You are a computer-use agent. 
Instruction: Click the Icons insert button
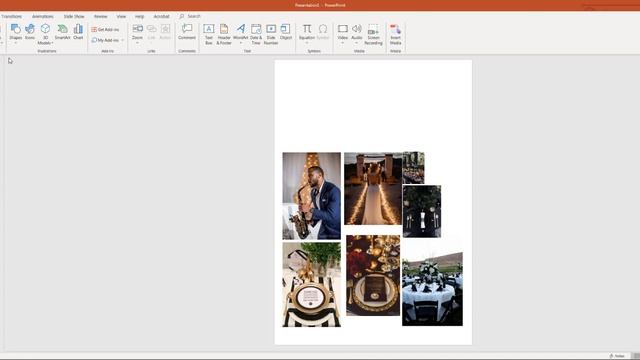30,32
